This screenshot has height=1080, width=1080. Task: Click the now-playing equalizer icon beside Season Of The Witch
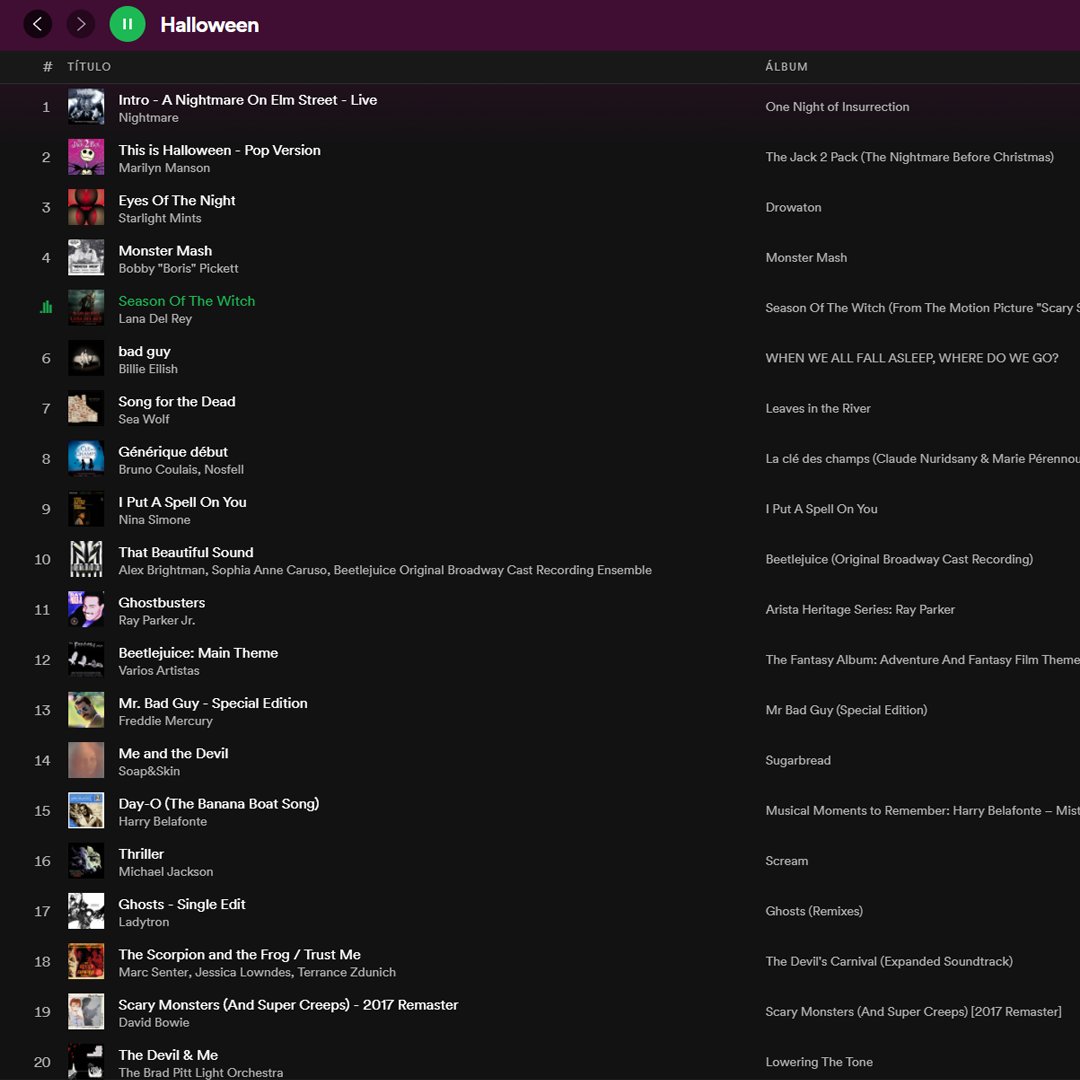[x=46, y=307]
